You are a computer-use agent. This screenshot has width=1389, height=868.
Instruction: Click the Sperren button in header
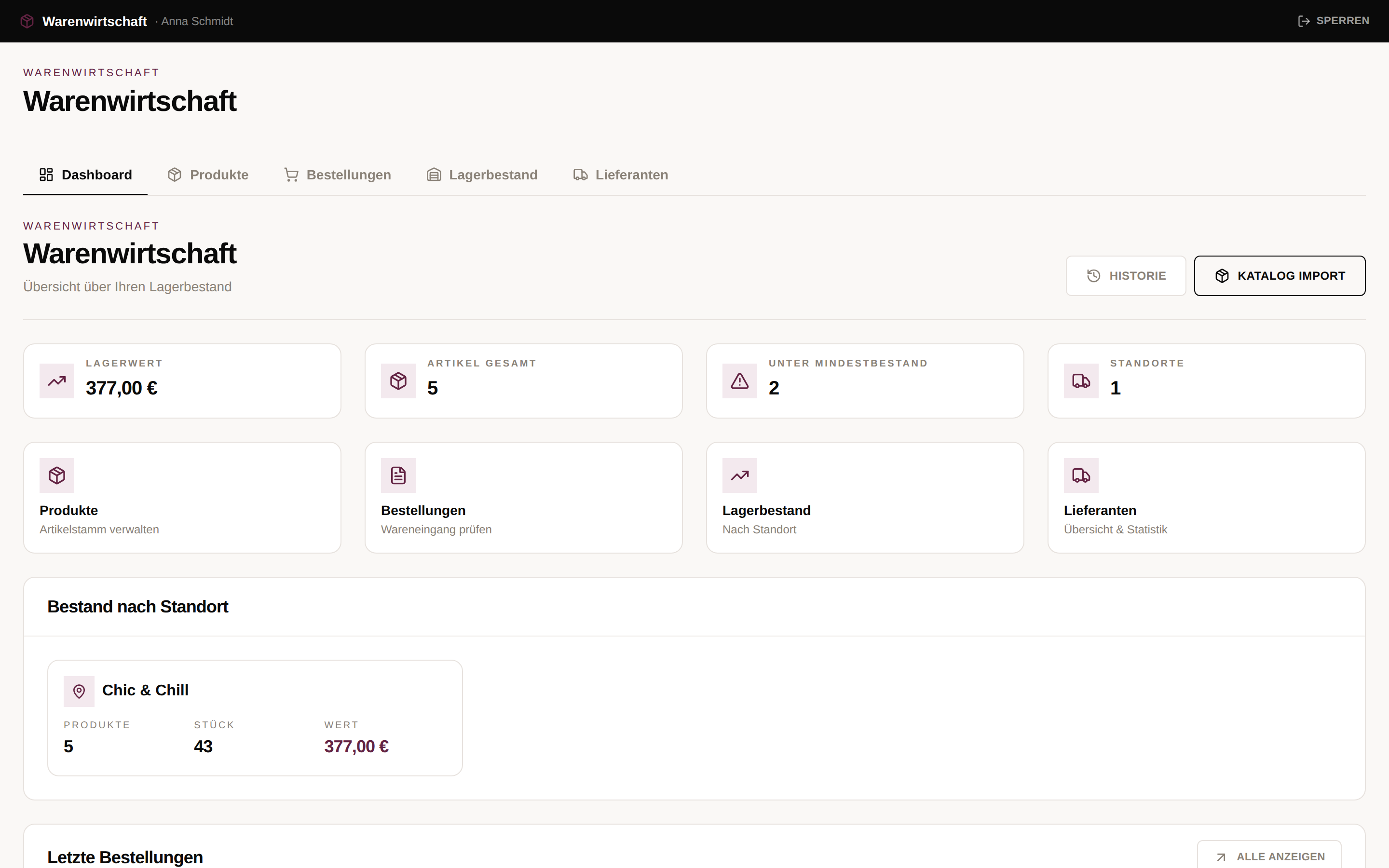click(x=1334, y=21)
